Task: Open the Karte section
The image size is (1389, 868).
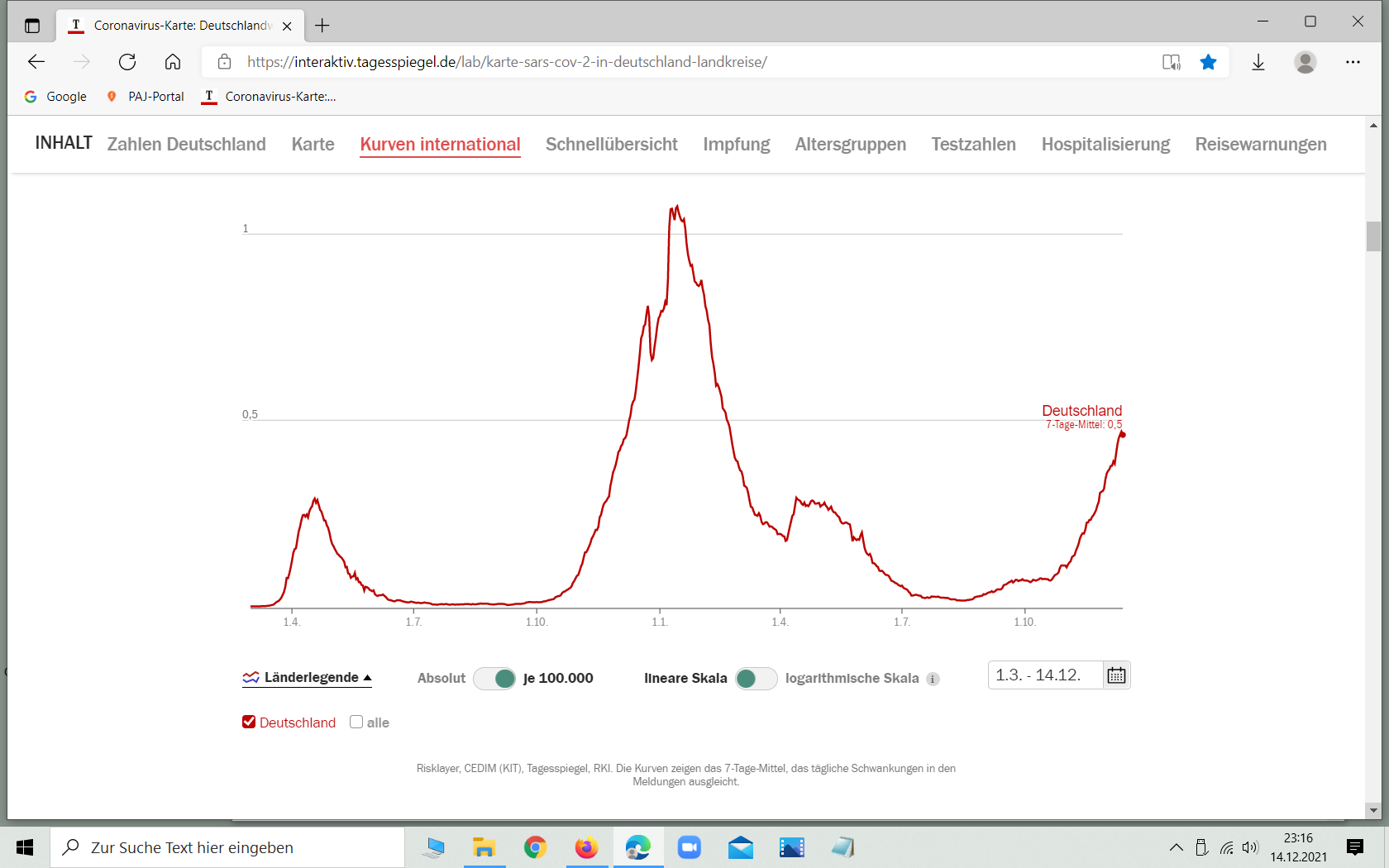Action: (313, 145)
